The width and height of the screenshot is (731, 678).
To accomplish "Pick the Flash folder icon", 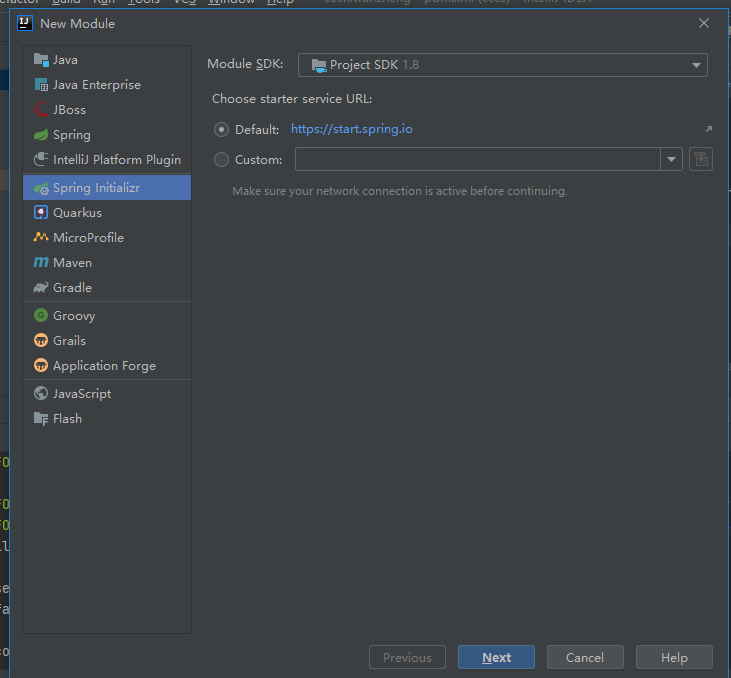I will coord(41,419).
